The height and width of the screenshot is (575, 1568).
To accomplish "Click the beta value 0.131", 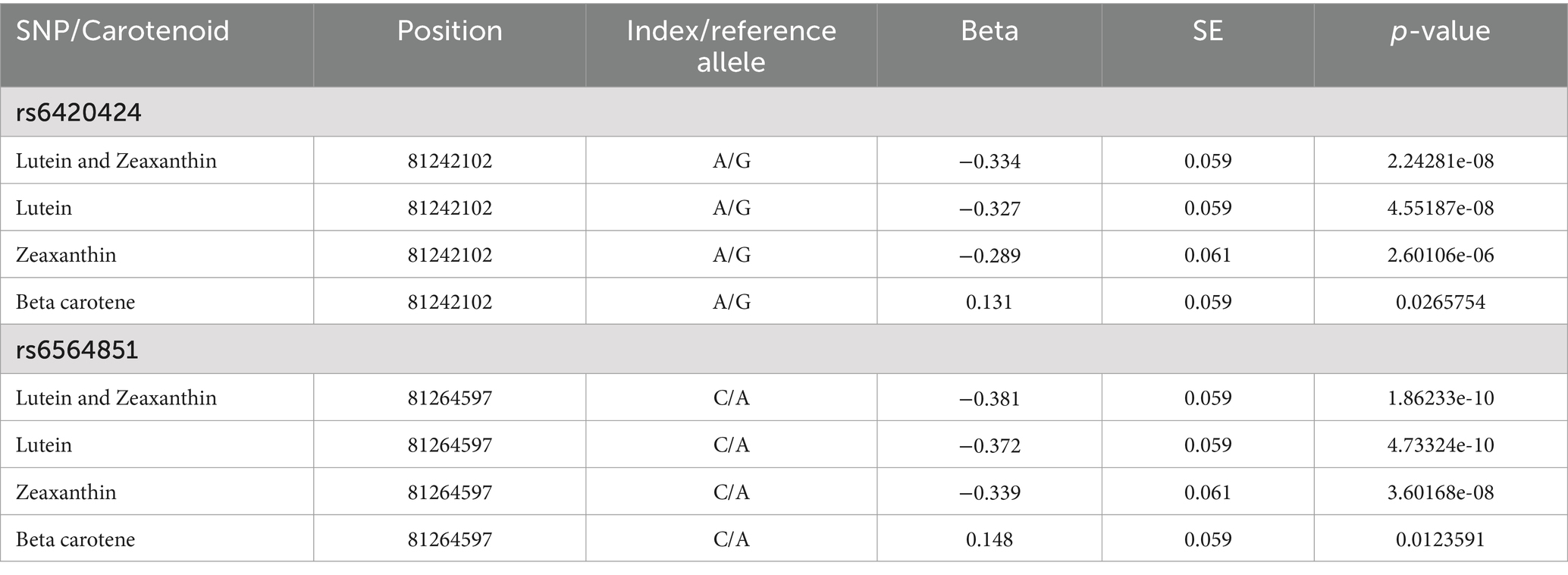I will coord(989,302).
